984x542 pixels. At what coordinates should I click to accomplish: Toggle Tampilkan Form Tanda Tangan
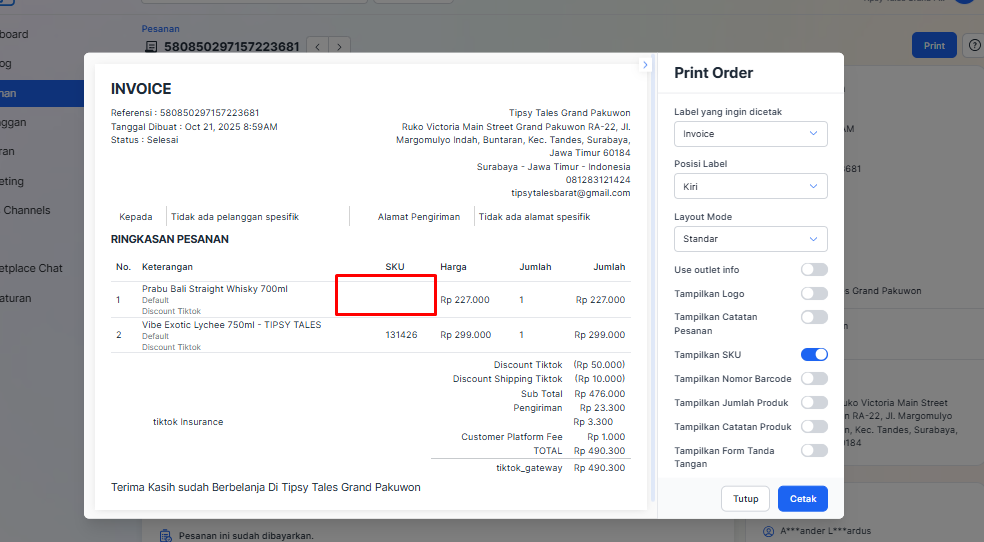[814, 451]
